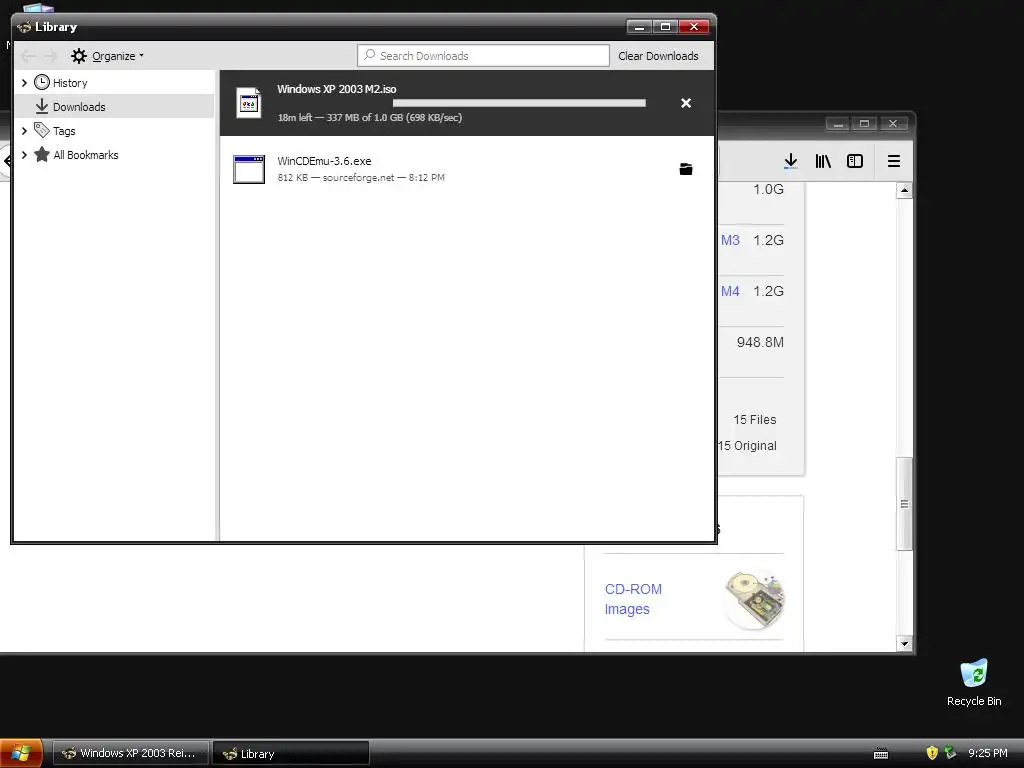Click the 9:25 PM taskbar clock
This screenshot has height=768, width=1024.
[x=987, y=754]
